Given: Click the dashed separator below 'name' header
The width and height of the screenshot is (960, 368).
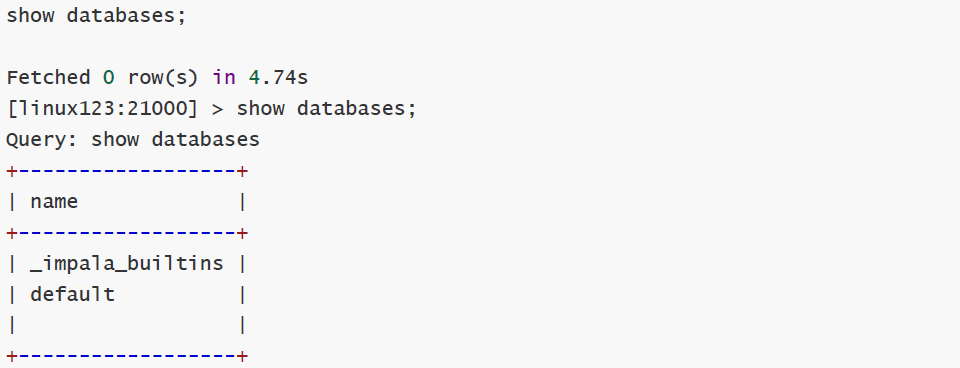Looking at the screenshot, I should (127, 233).
